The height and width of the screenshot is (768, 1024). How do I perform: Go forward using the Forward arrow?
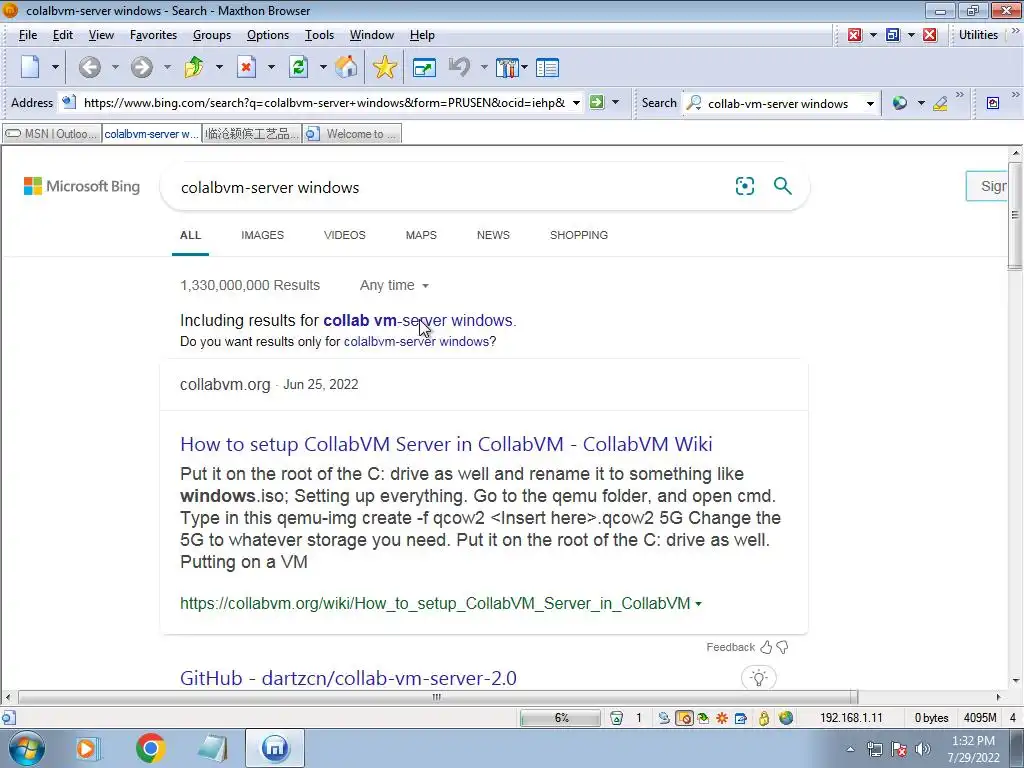pos(141,67)
